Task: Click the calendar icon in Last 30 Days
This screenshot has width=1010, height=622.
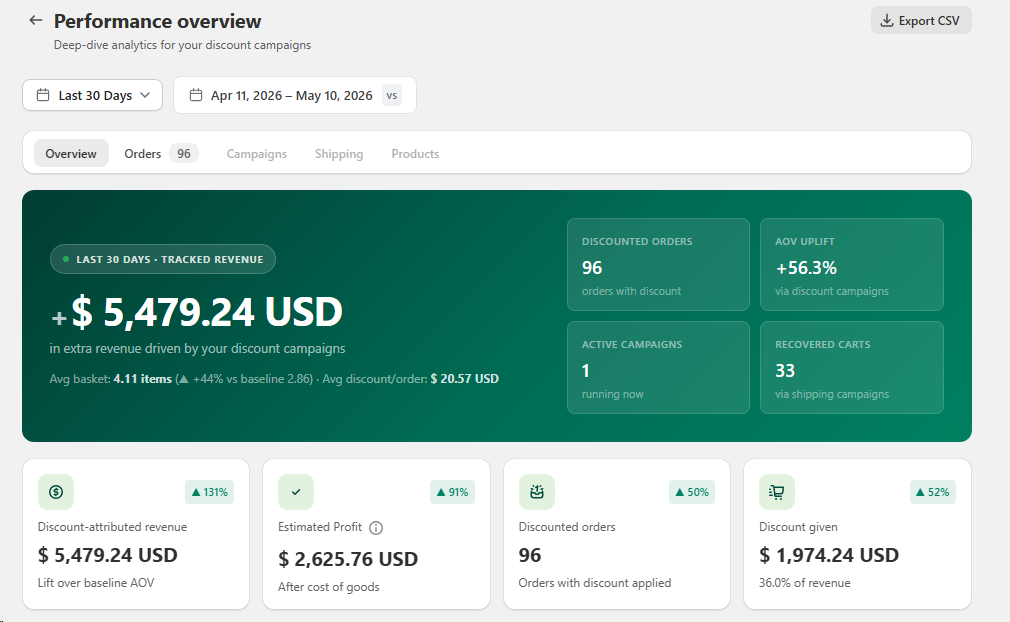Action: (x=43, y=95)
